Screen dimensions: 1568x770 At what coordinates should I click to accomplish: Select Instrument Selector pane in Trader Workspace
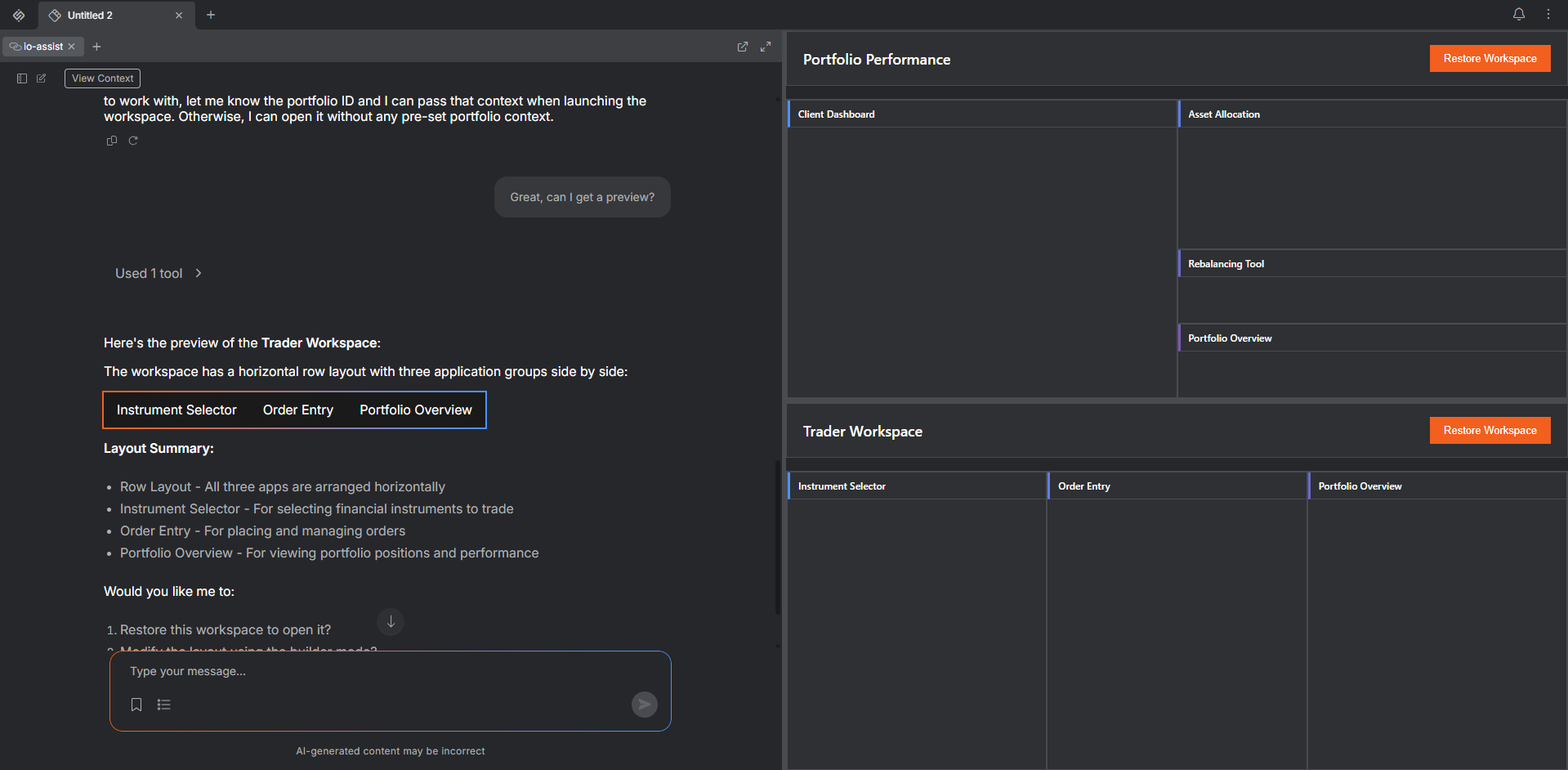pyautogui.click(x=917, y=486)
